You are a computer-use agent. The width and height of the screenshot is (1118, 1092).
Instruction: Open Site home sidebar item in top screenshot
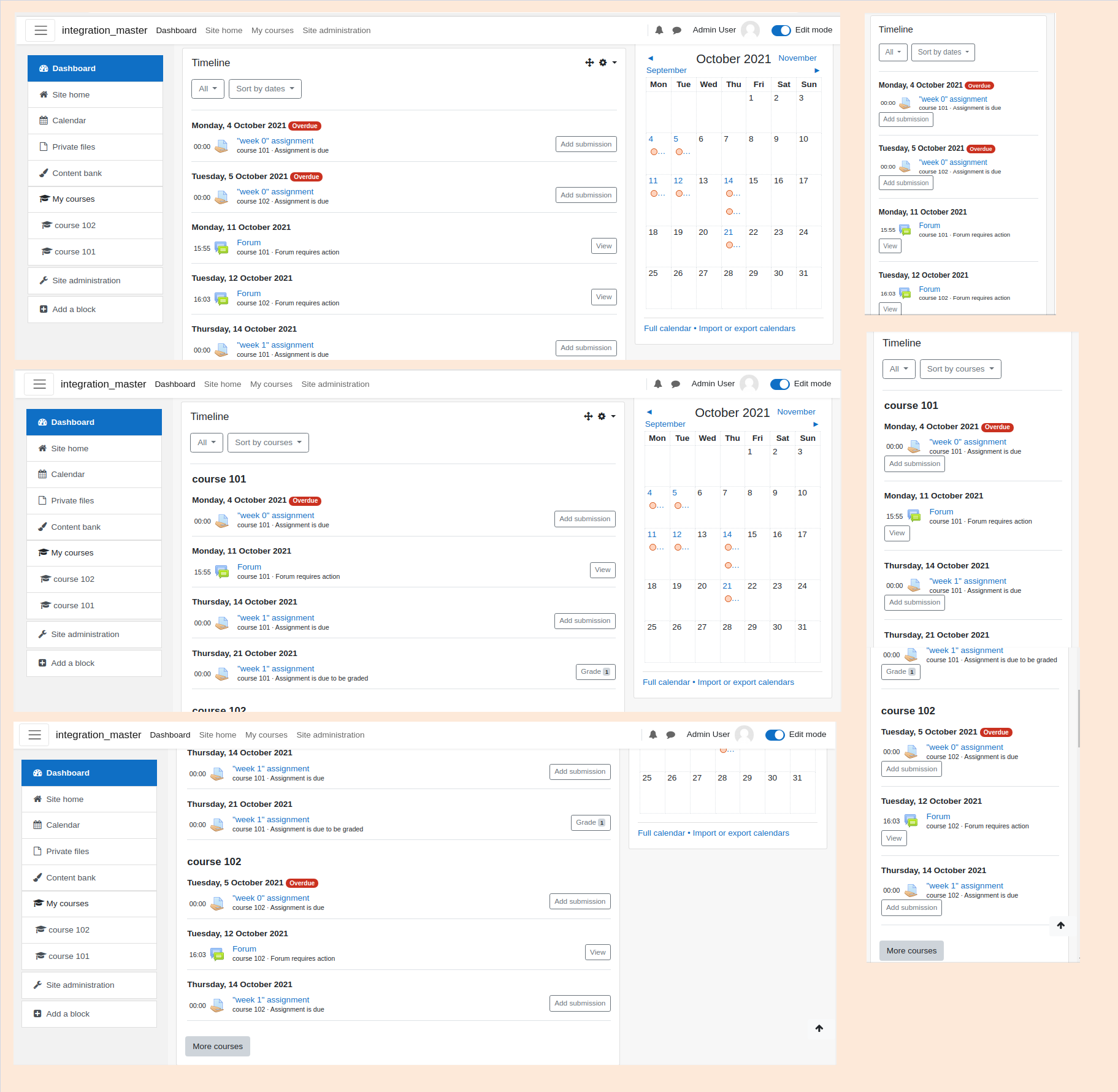click(95, 94)
